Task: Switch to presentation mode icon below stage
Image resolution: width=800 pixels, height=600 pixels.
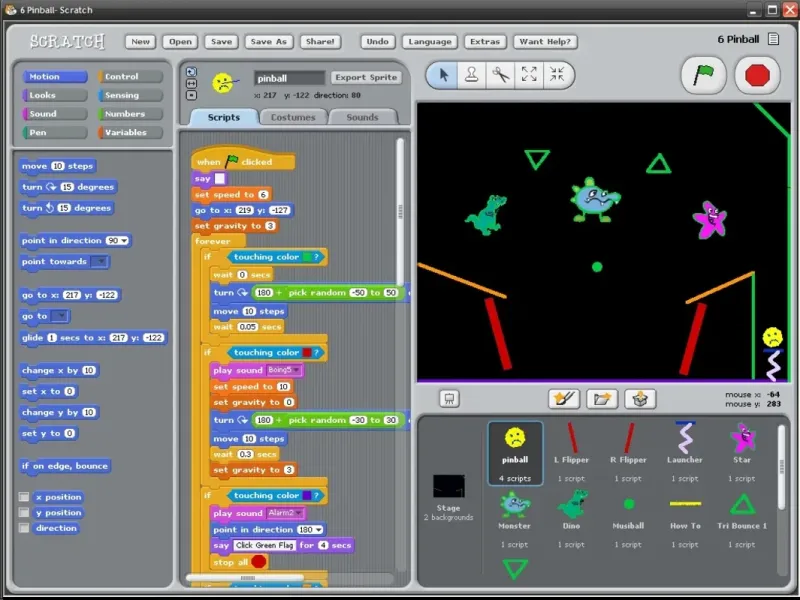Action: [x=449, y=398]
